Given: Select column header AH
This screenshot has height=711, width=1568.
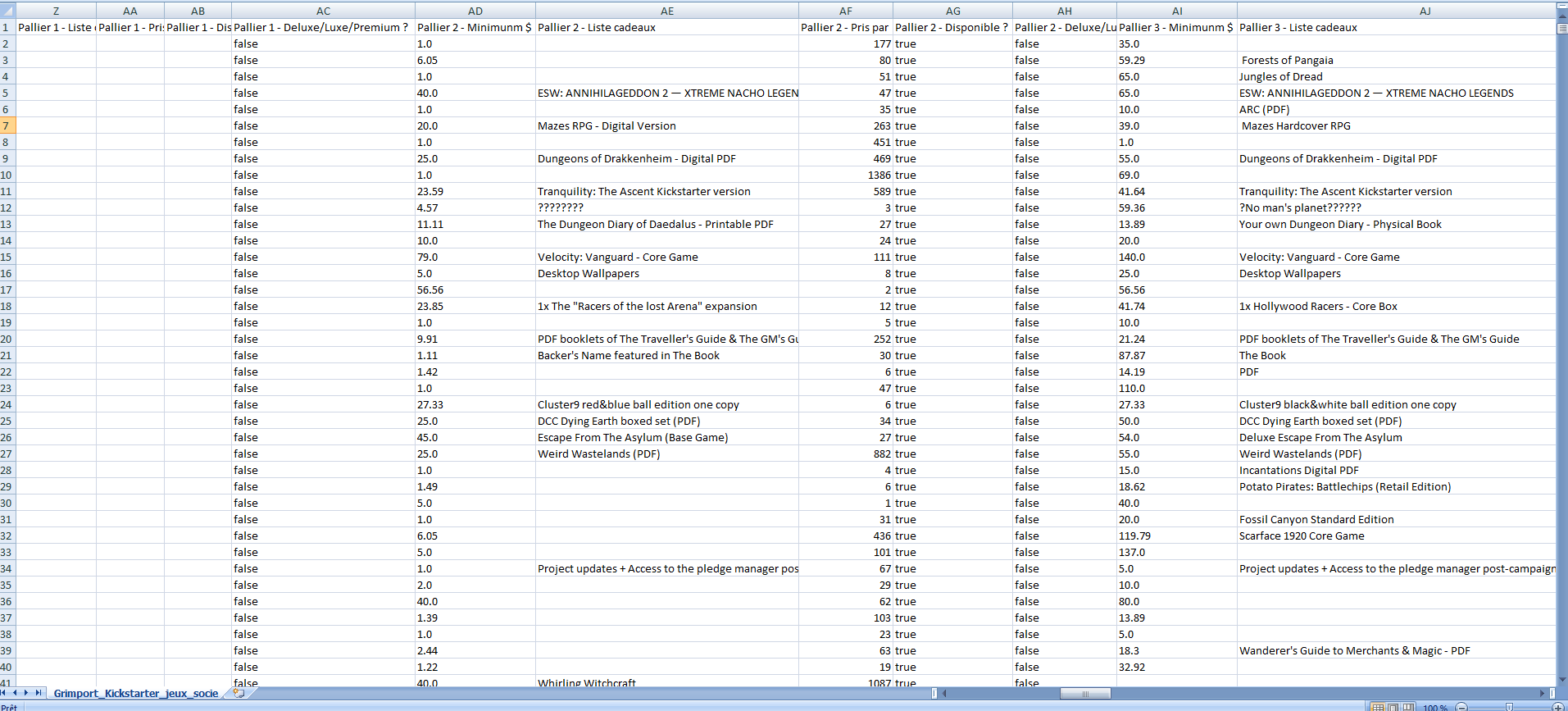Looking at the screenshot, I should (1065, 11).
